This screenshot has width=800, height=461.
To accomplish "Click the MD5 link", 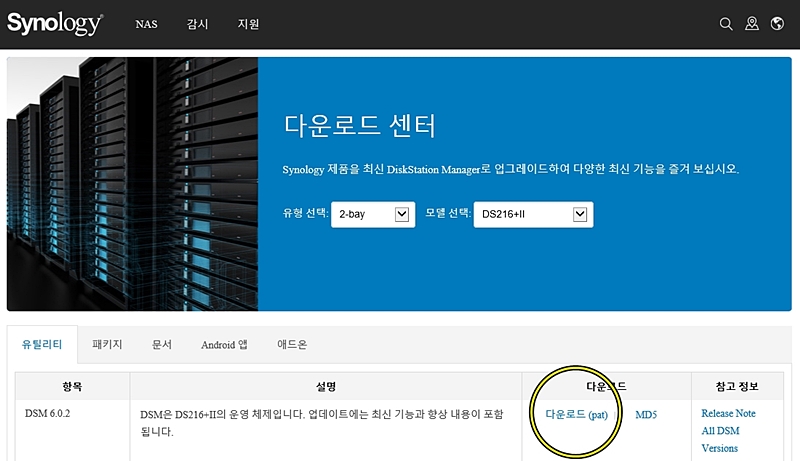I will point(646,415).
